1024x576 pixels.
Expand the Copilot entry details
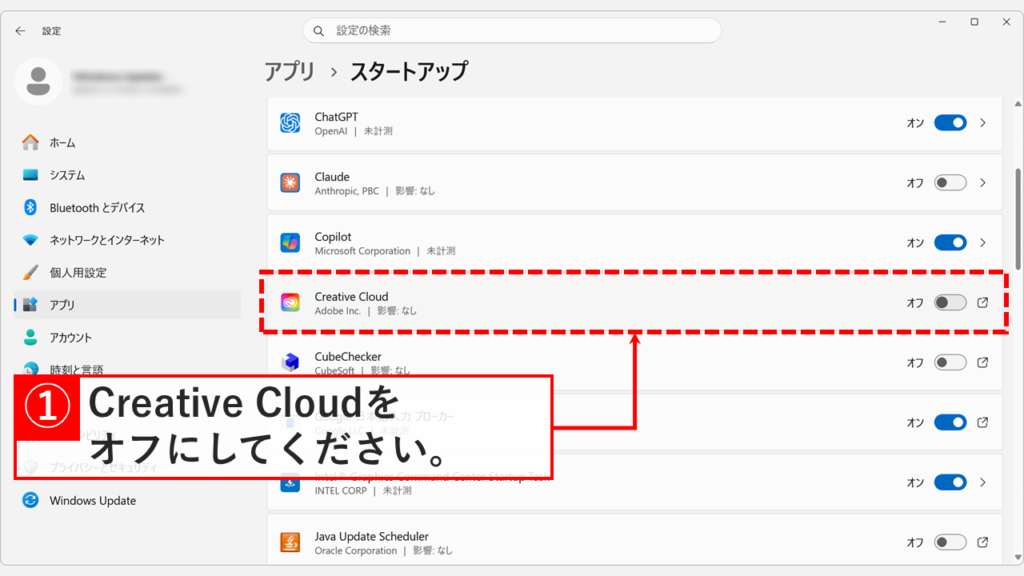985,242
